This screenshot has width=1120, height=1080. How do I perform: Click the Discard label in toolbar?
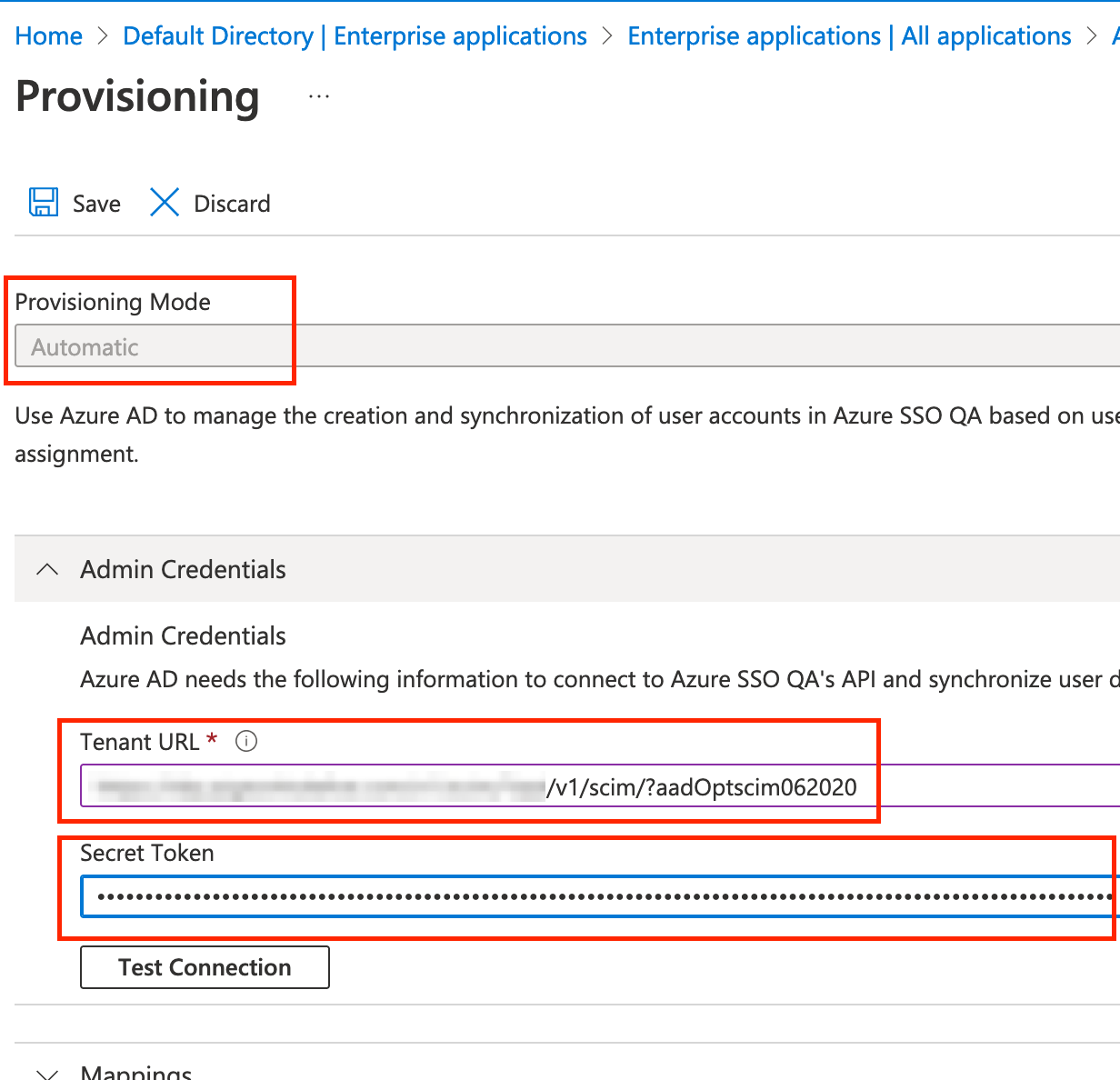[233, 204]
